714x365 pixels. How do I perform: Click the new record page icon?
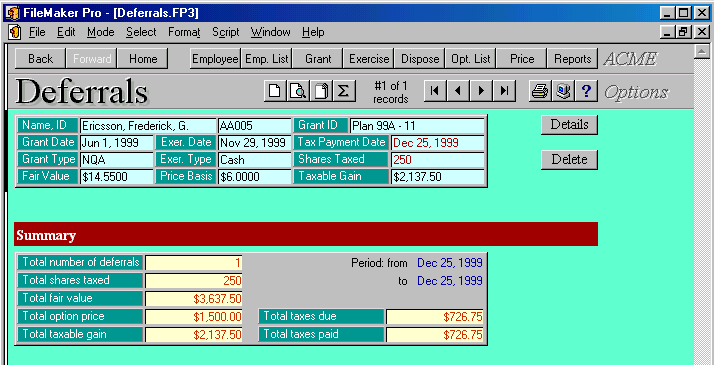pos(275,91)
